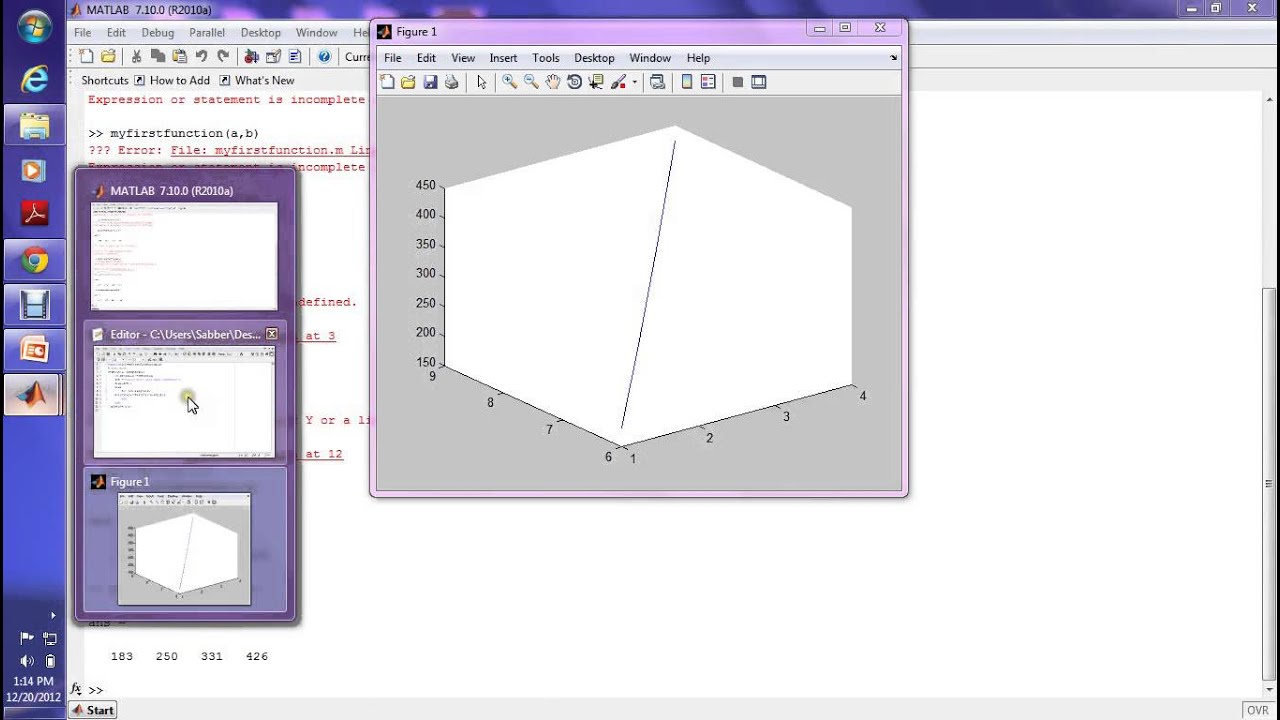Screen dimensions: 1280x720
Task: Click the Help question mark icon in MATLAB
Action: pos(324,56)
